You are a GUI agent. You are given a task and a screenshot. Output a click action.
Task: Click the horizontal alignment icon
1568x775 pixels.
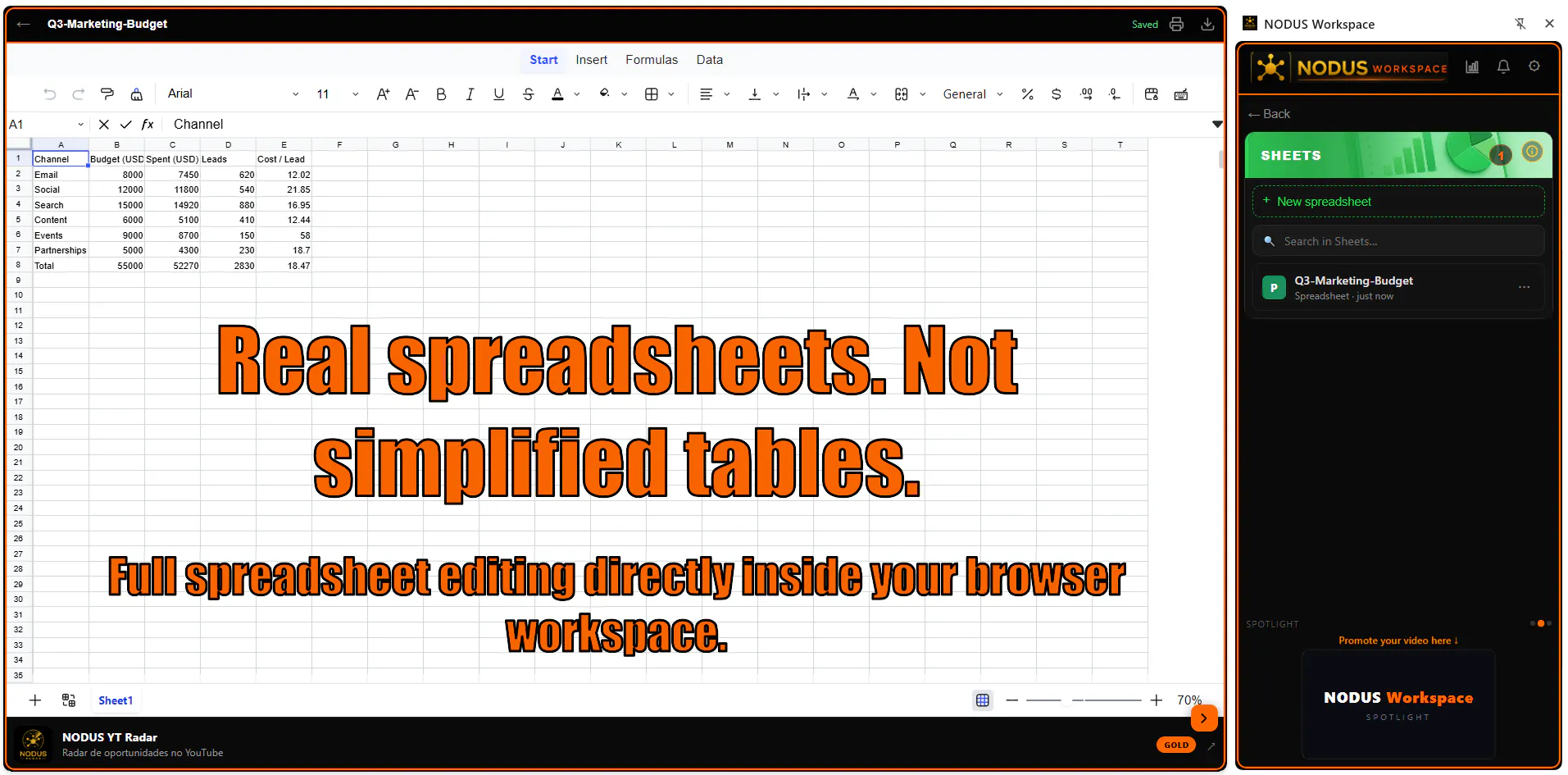coord(706,94)
